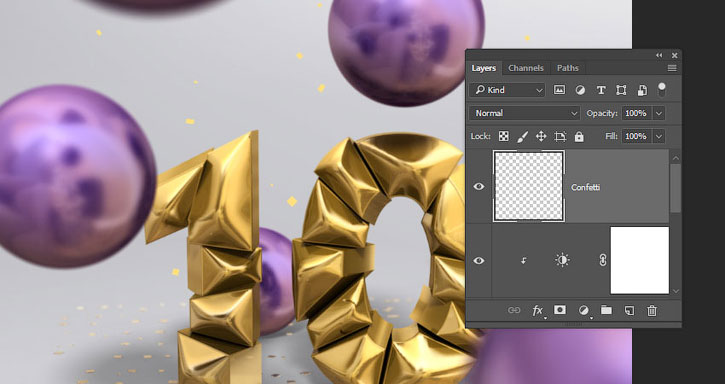Open the Fill slider dropdown arrow
Screen dimensions: 725x384
pos(659,136)
